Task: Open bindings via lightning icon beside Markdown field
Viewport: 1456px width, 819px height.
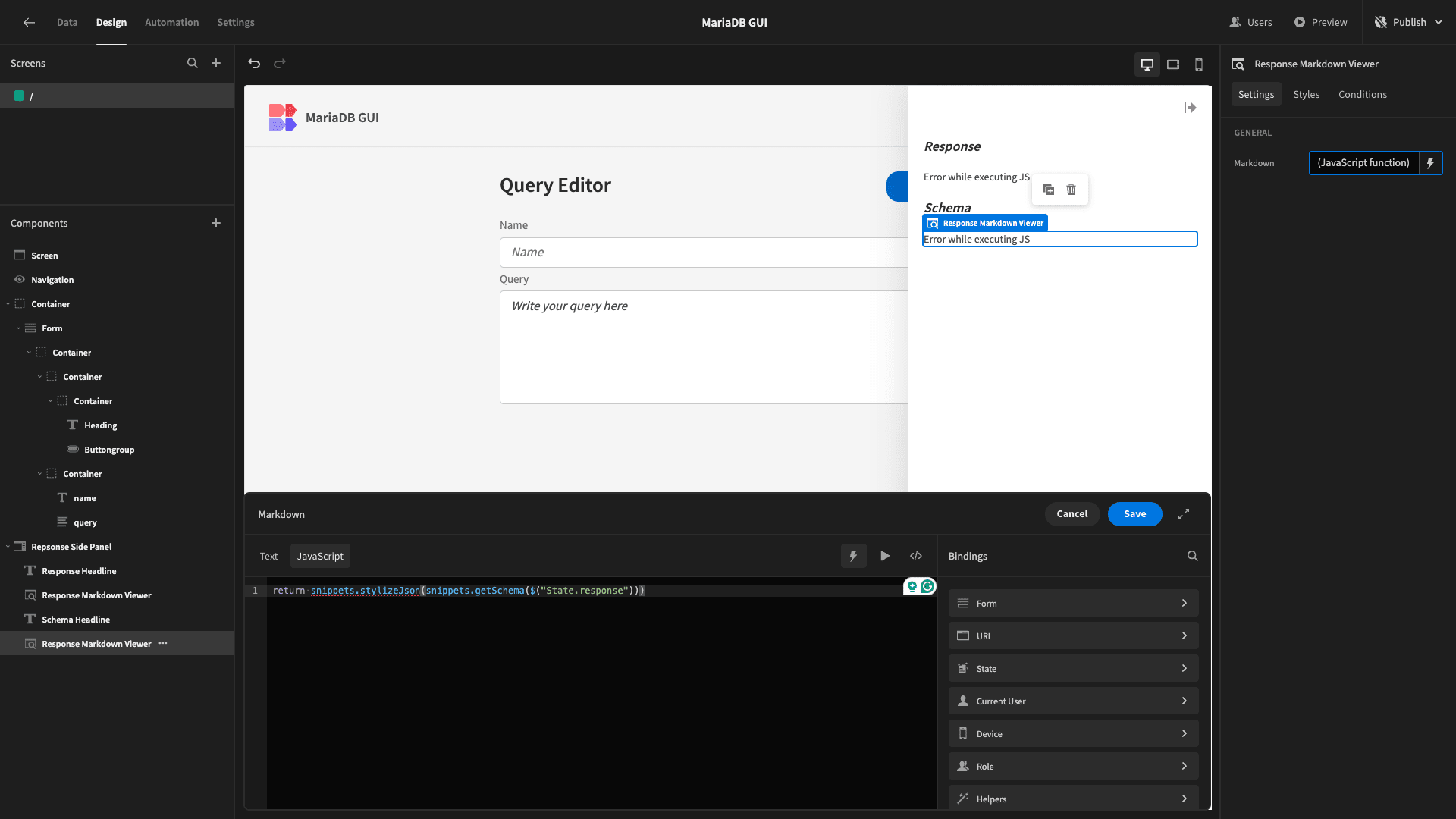Action: coord(1431,163)
